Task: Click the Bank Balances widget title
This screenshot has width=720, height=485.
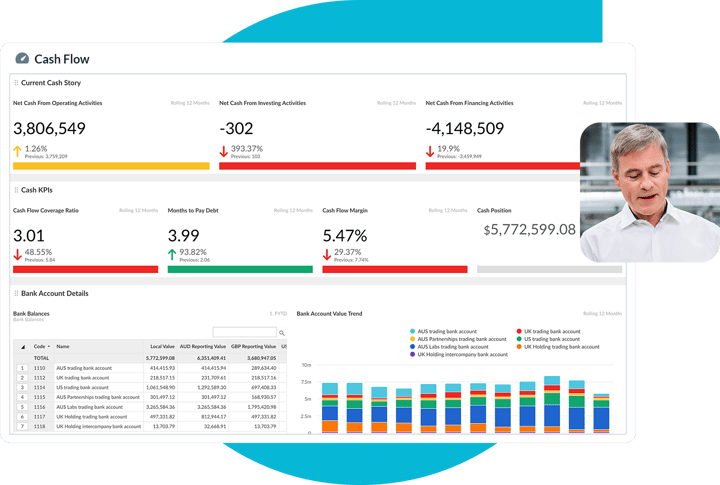Action: point(31,314)
